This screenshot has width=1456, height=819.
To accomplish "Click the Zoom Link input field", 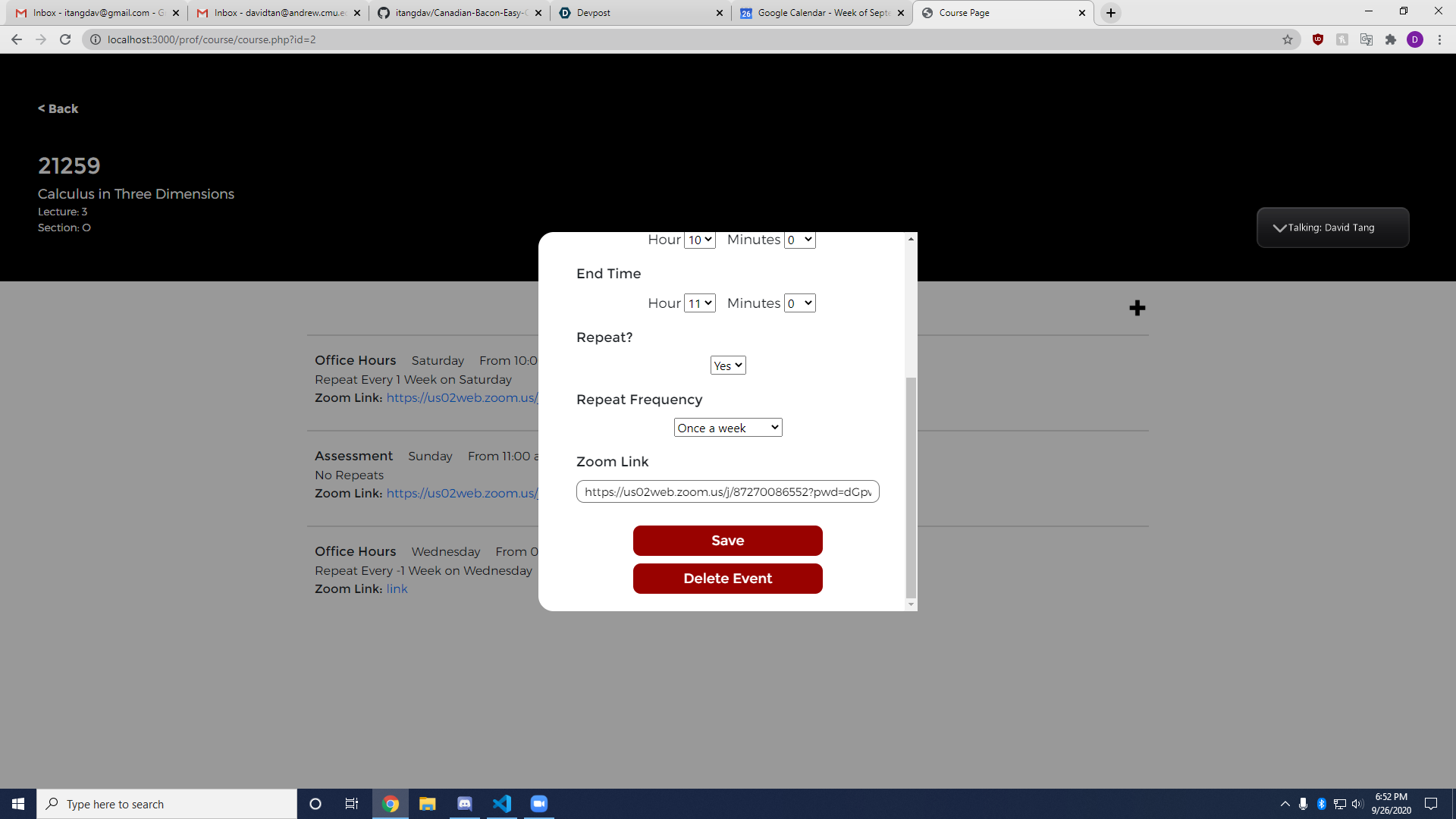I will coord(728,491).
